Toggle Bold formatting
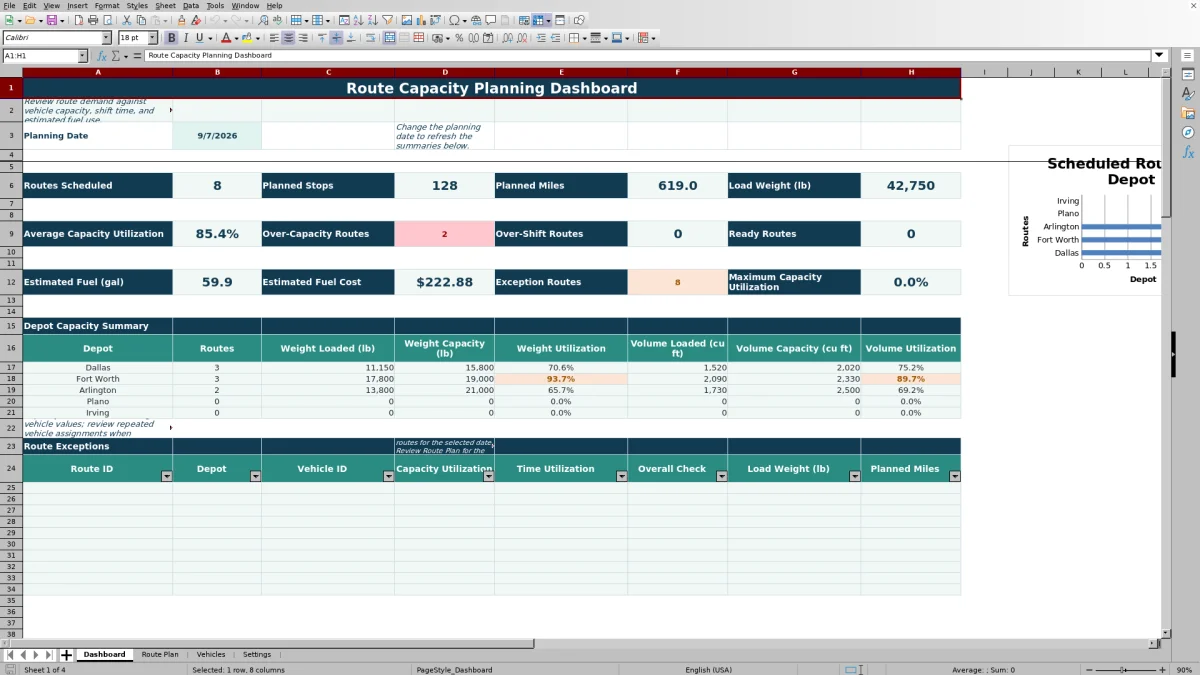 172,38
